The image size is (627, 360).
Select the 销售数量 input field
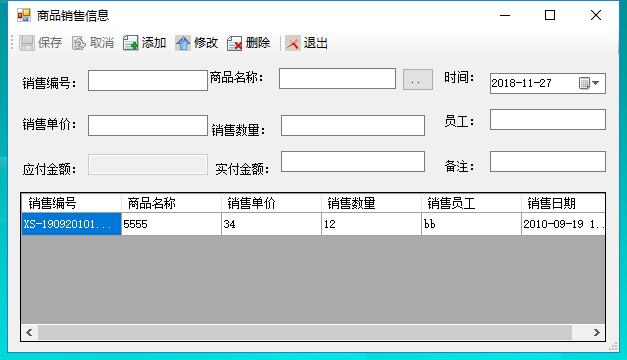tap(353, 126)
